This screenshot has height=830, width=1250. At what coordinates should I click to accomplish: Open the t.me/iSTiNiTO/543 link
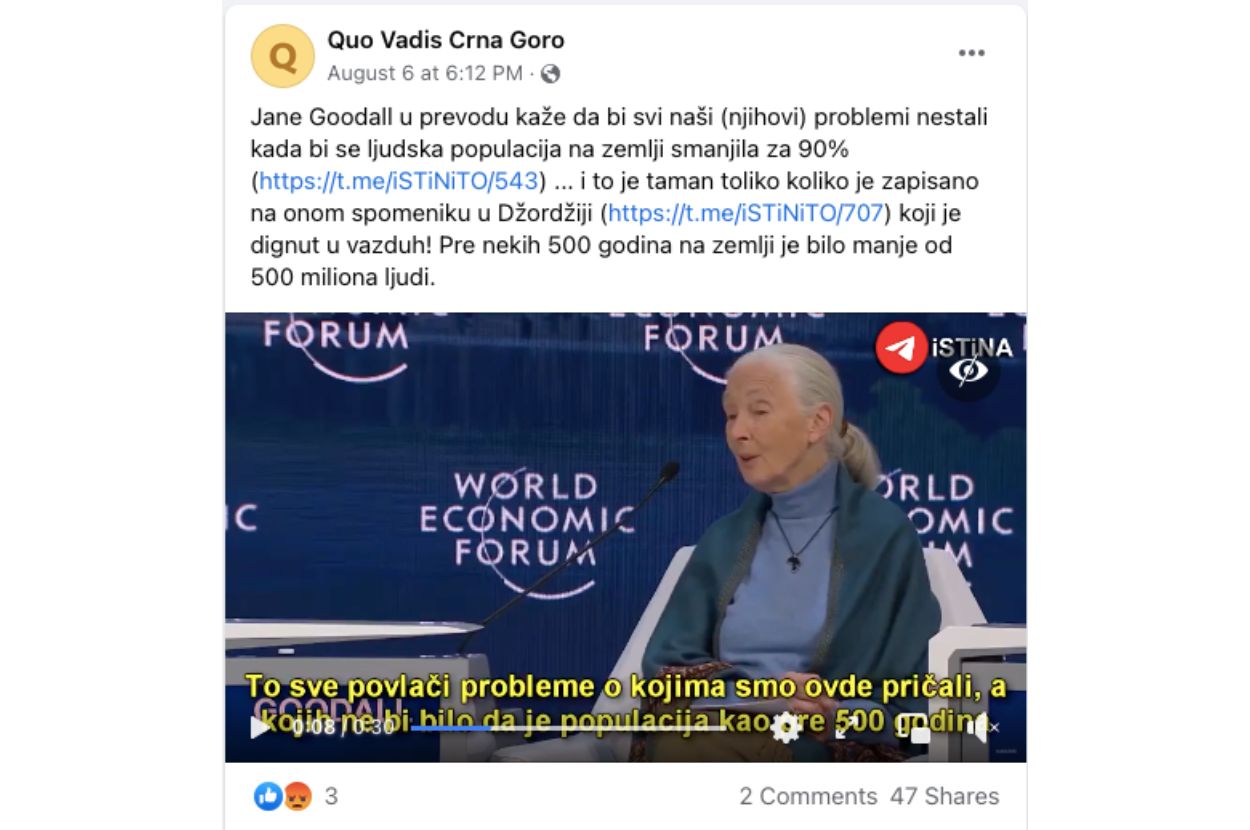pos(400,181)
